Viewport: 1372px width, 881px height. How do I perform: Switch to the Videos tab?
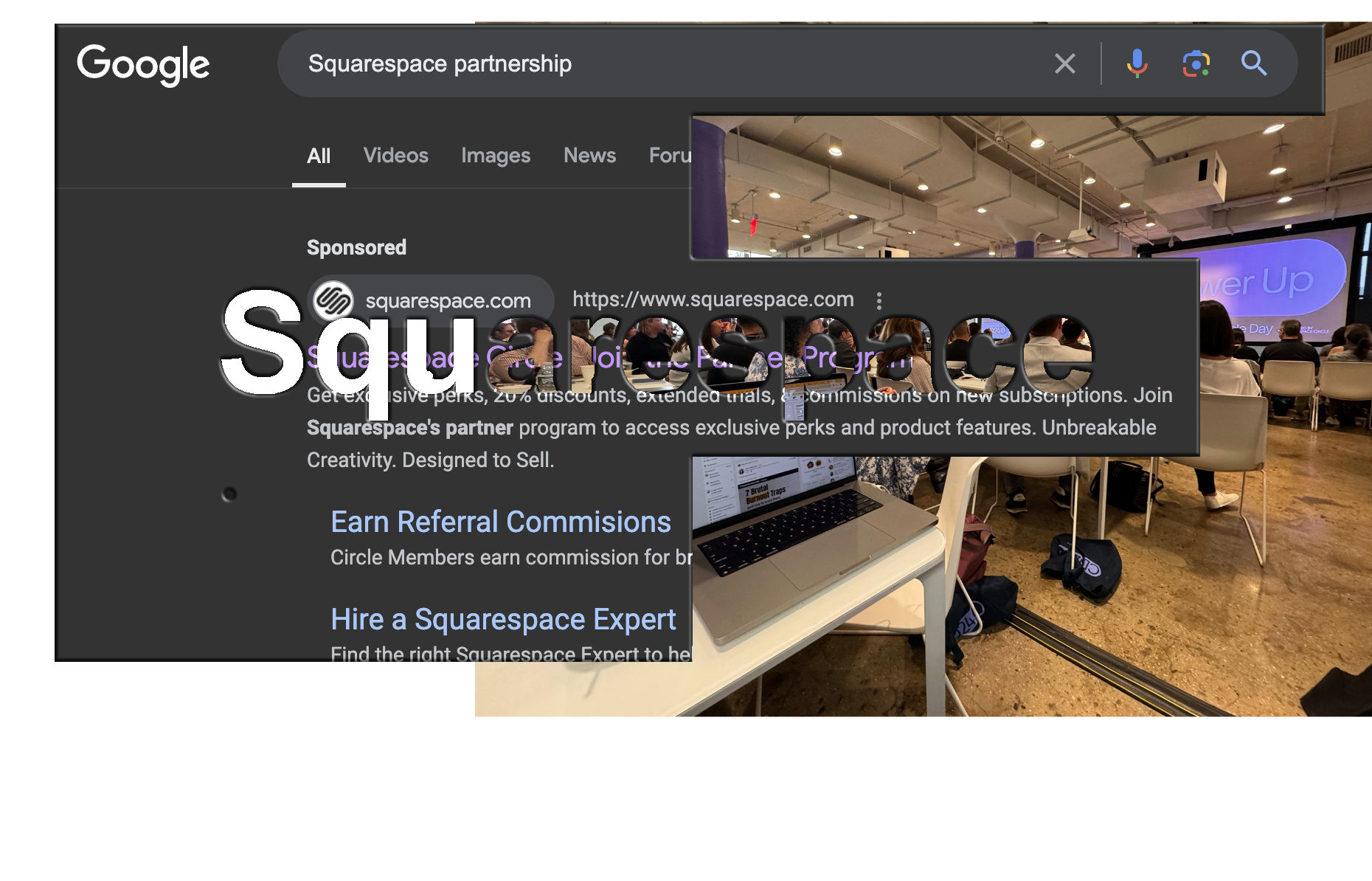coord(395,156)
